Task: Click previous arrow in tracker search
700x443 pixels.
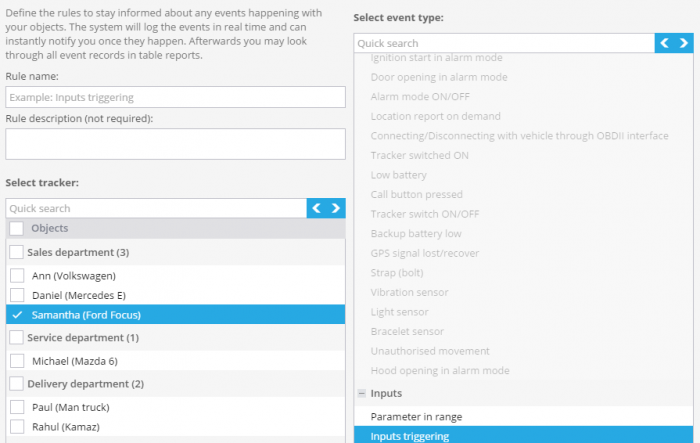Action: click(x=317, y=208)
